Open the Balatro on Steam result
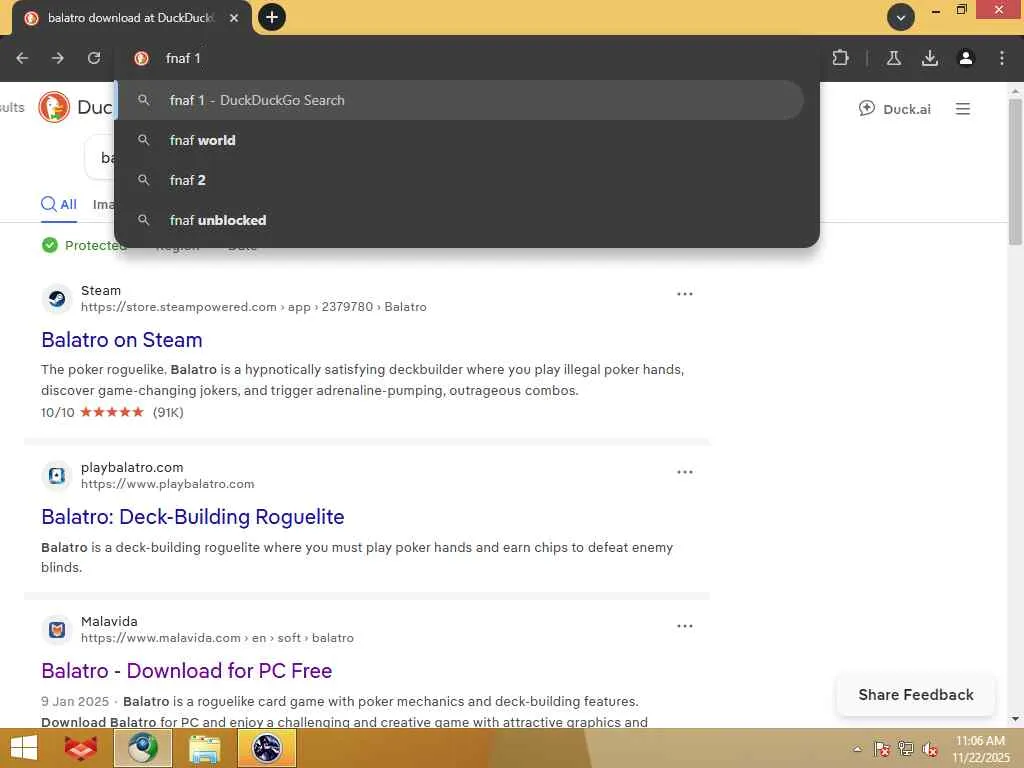This screenshot has width=1024, height=768. 121,340
